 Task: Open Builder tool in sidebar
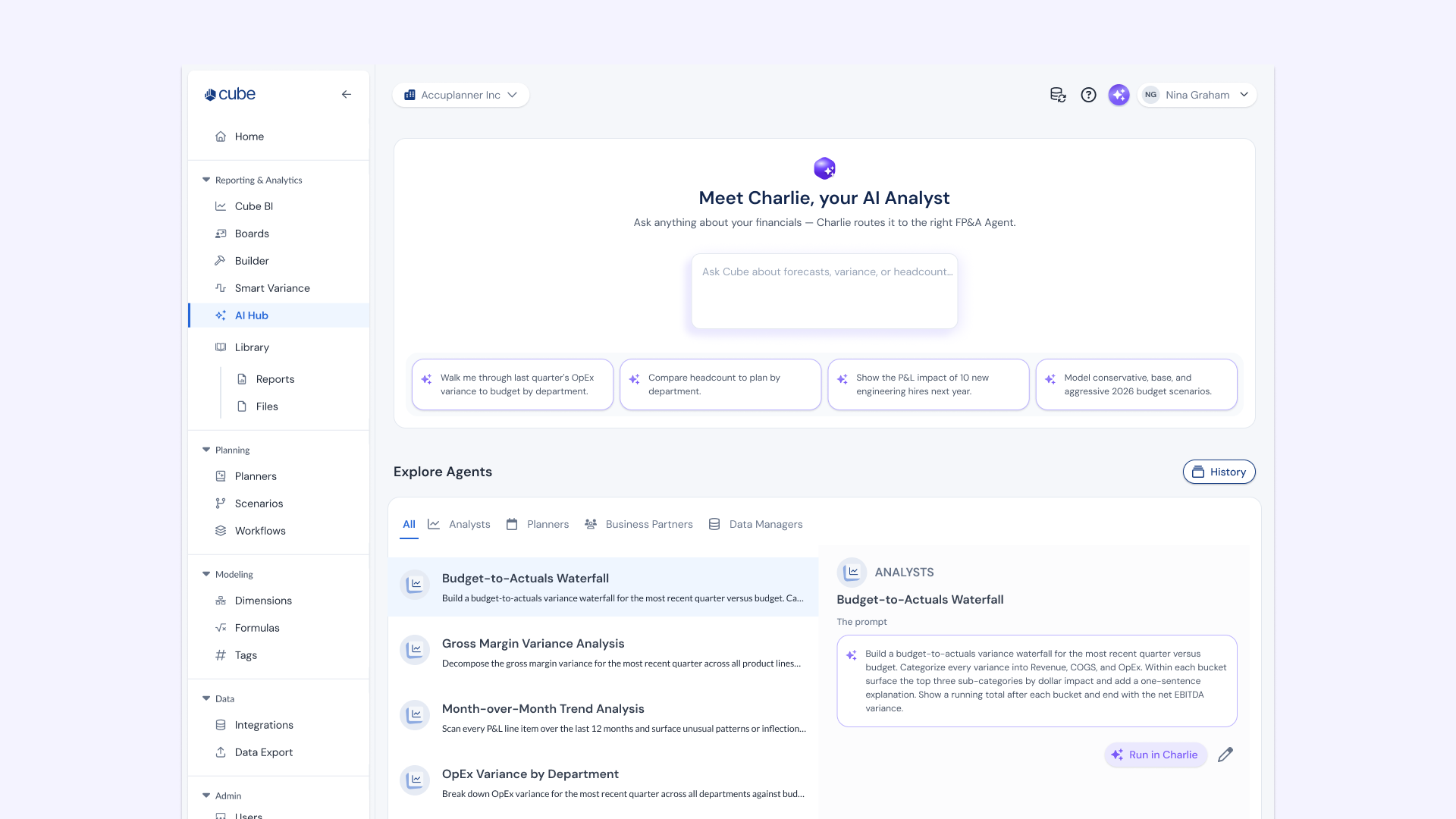click(x=279, y=261)
